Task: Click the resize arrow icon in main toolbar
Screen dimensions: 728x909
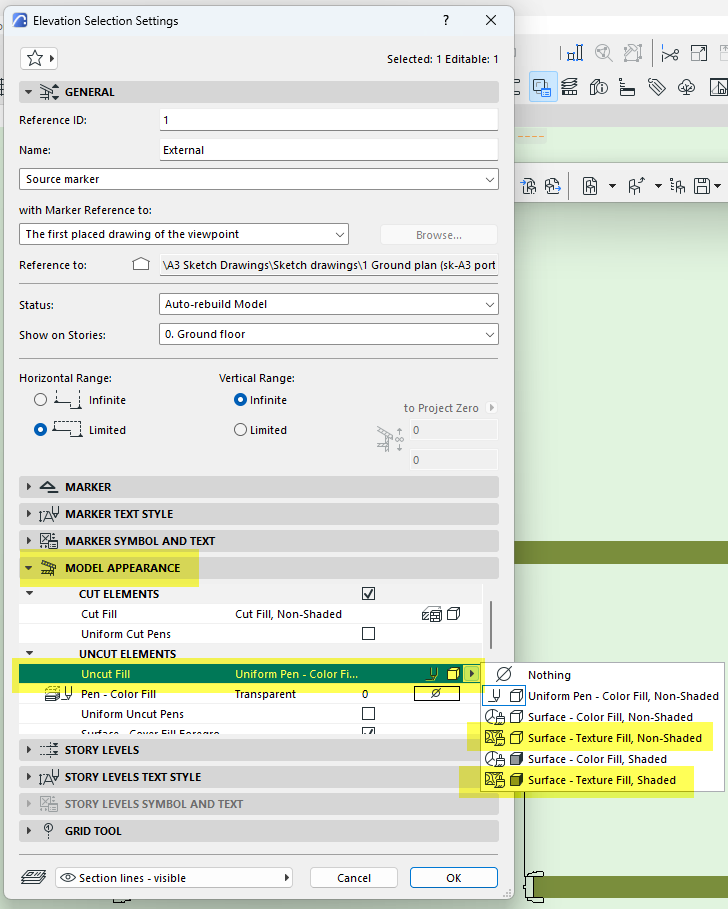Action: pos(699,53)
